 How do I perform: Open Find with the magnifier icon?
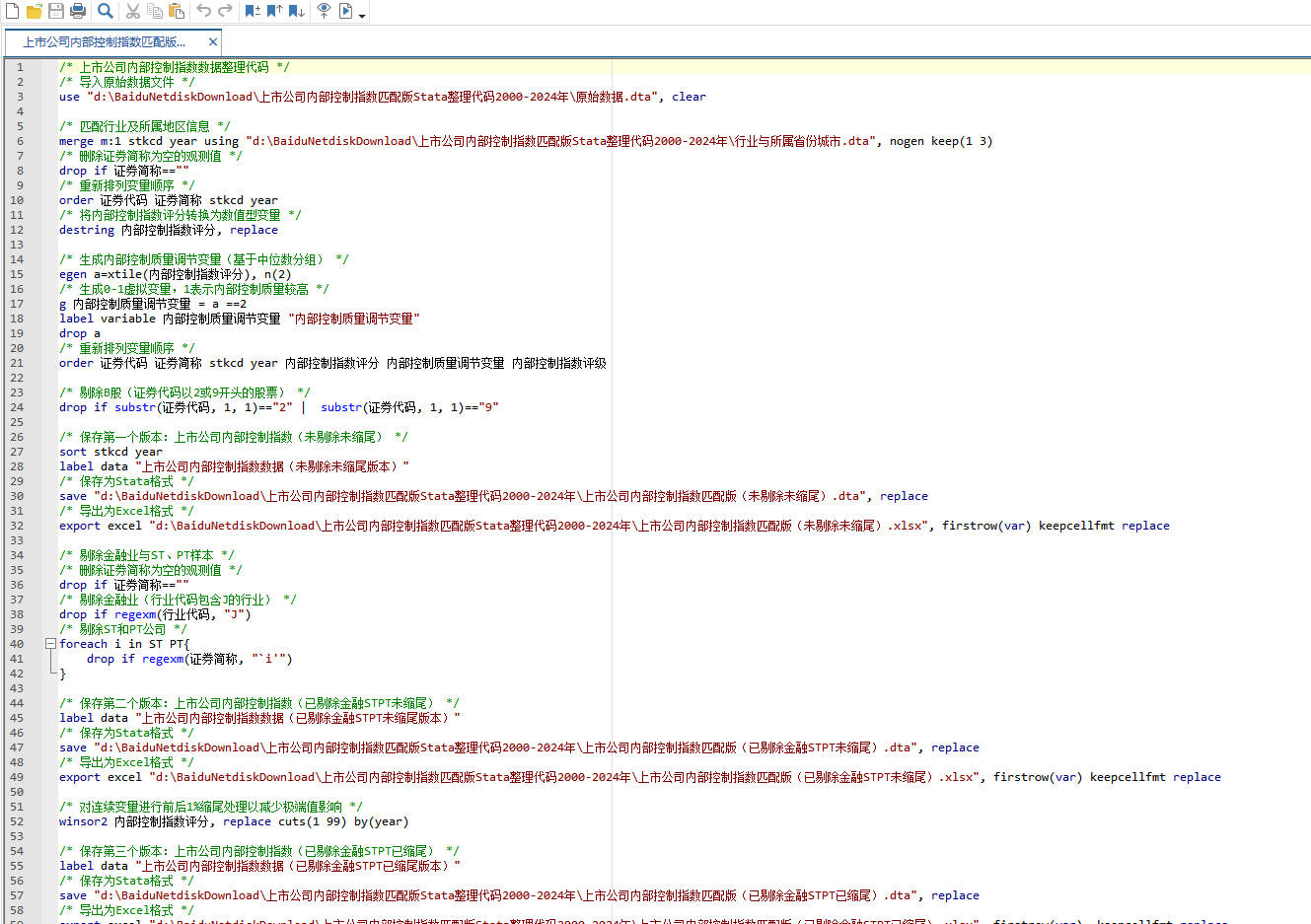pos(106,11)
